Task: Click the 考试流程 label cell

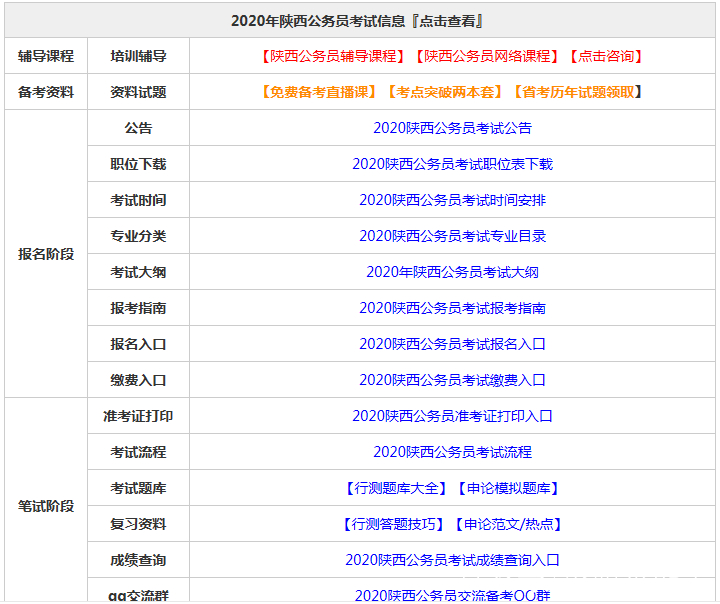Action: pyautogui.click(x=138, y=452)
